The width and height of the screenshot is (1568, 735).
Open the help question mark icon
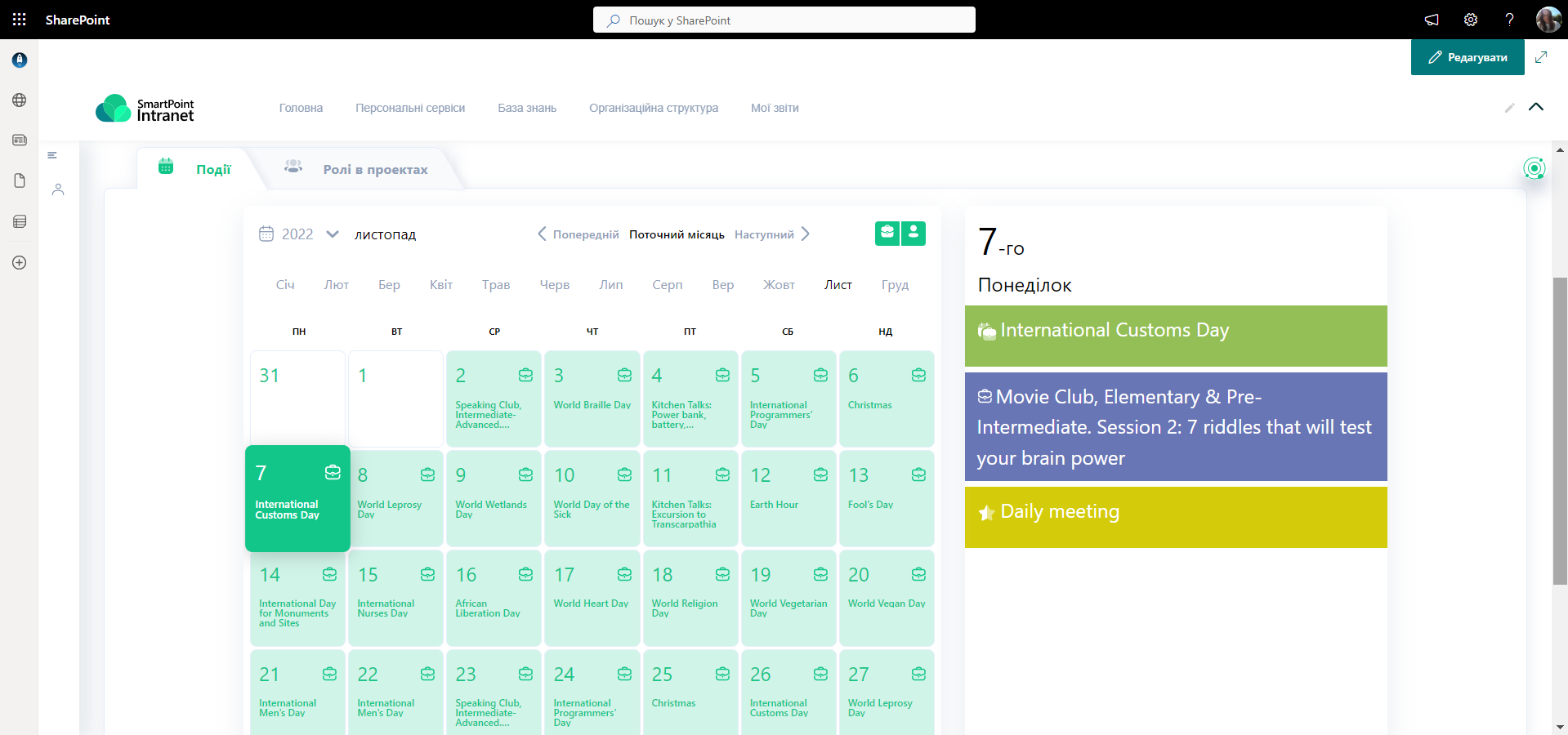[1509, 20]
